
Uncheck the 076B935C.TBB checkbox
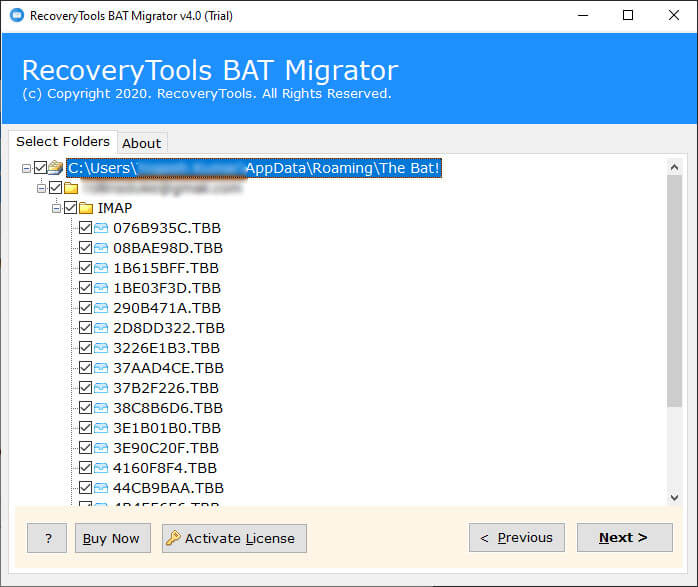click(x=85, y=228)
